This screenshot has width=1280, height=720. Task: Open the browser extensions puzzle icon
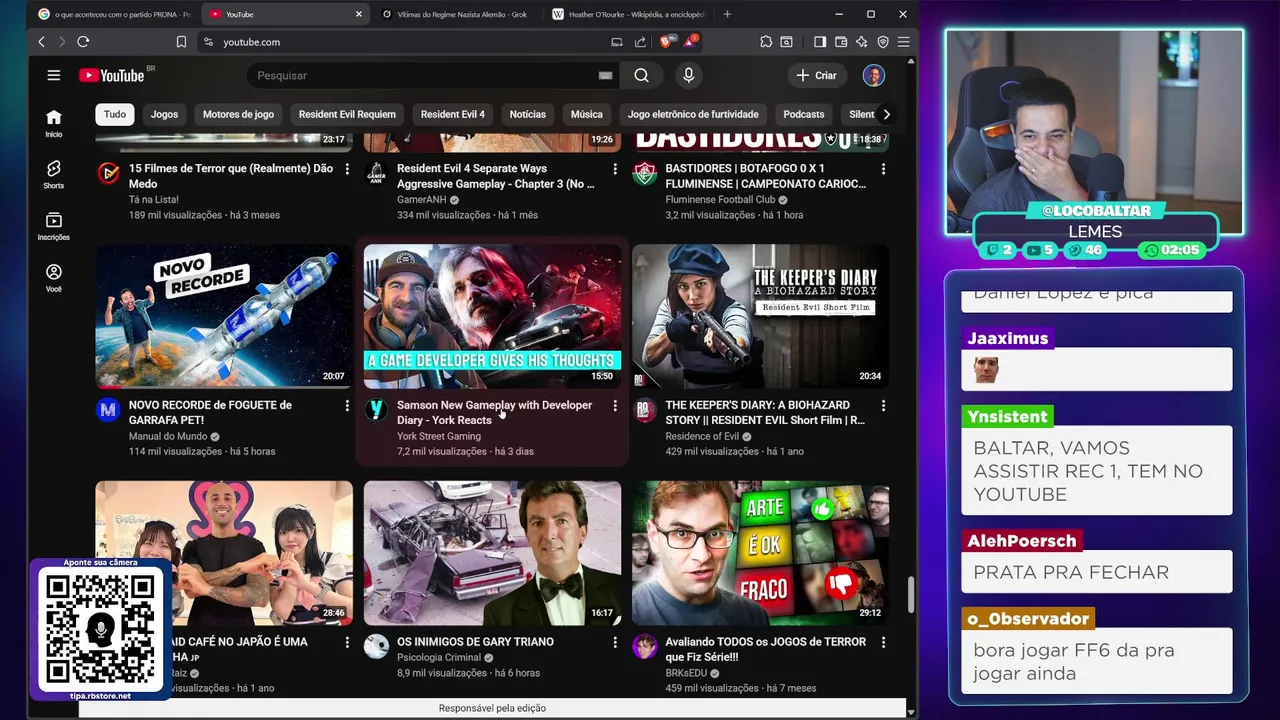pos(766,42)
